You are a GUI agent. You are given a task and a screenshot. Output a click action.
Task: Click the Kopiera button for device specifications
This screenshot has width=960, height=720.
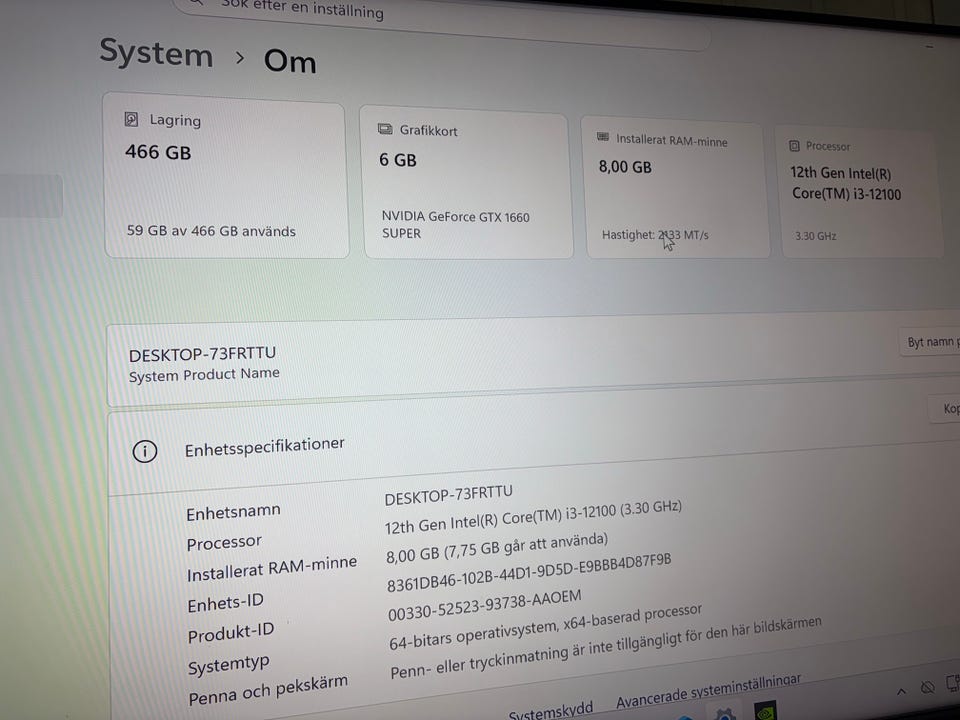click(x=945, y=408)
